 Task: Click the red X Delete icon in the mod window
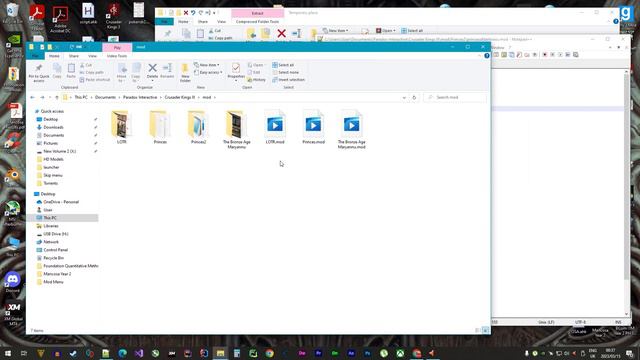[152, 68]
